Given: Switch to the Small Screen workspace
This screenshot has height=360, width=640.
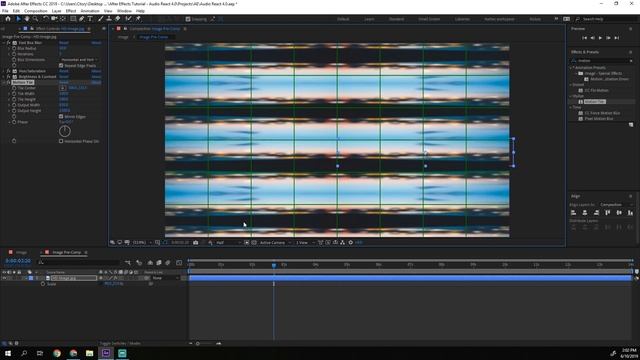Looking at the screenshot, I should [429, 19].
